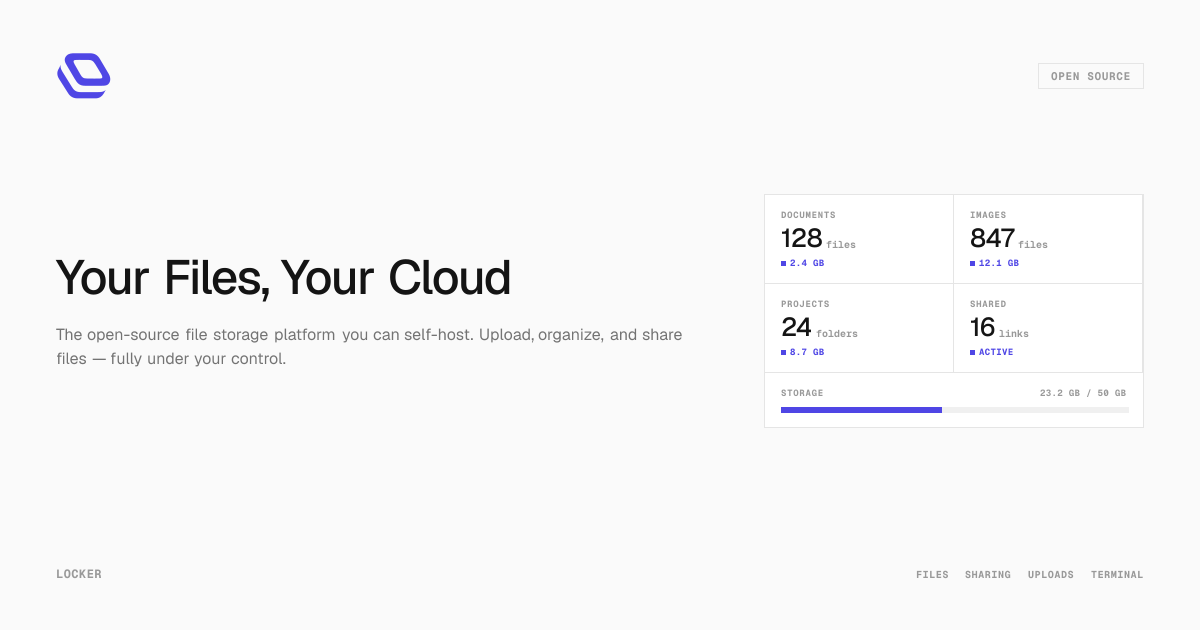The height and width of the screenshot is (630, 1200).
Task: Open the TERMINAL footer link
Action: 1117,575
